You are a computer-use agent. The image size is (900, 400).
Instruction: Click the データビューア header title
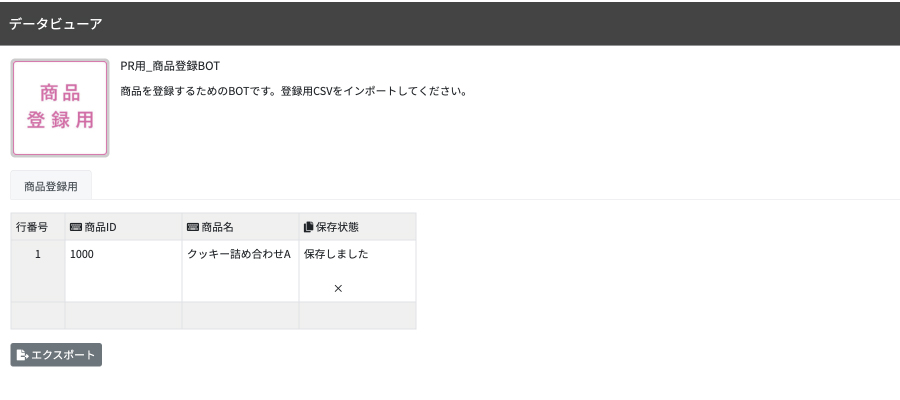pyautogui.click(x=56, y=24)
